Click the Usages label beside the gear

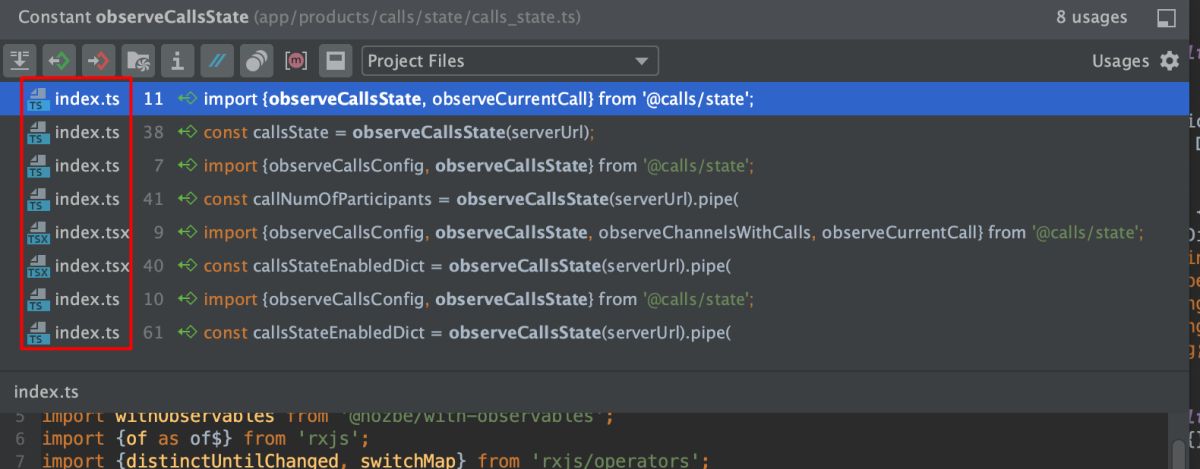coord(1120,61)
